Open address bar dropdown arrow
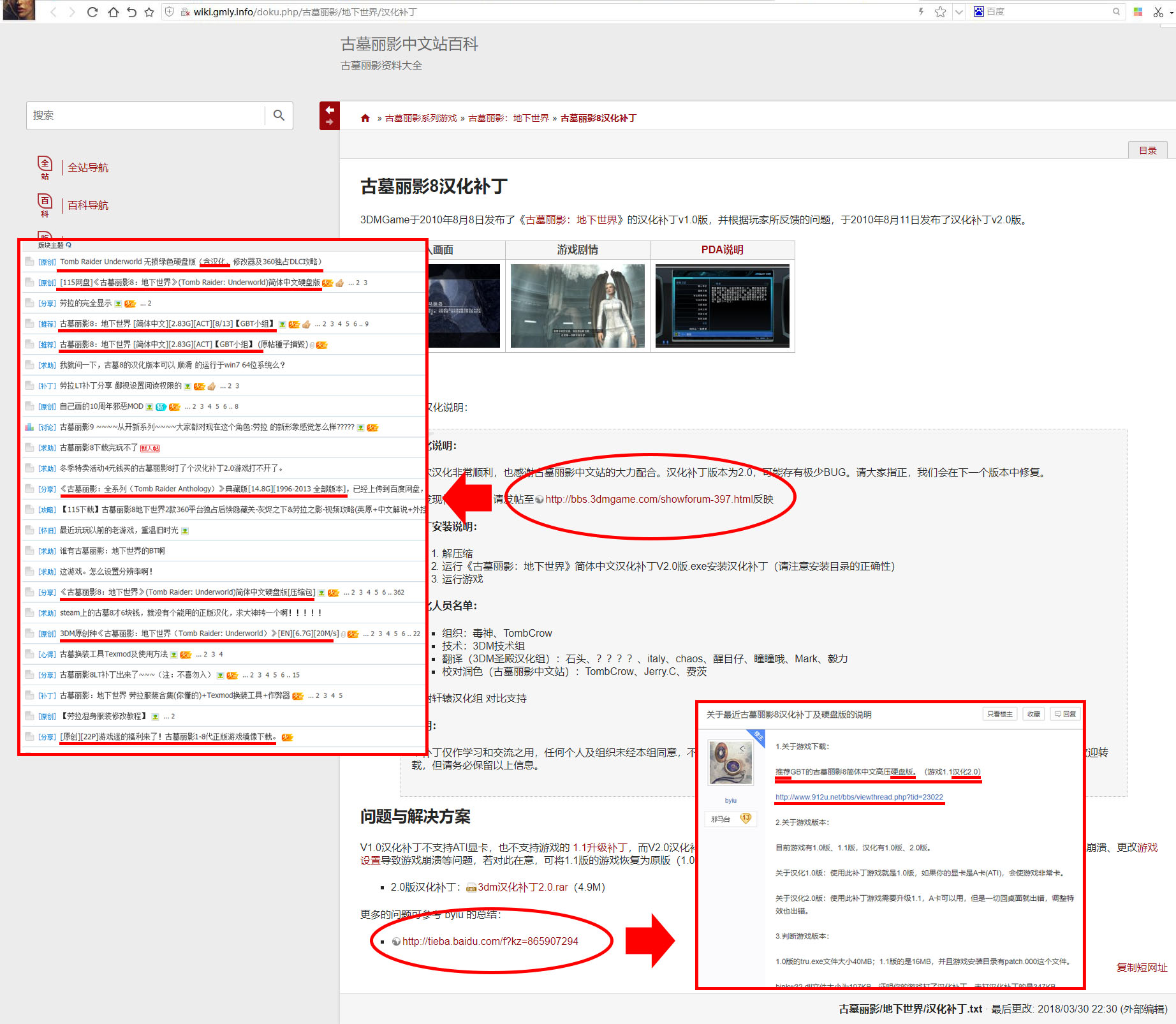 (959, 11)
